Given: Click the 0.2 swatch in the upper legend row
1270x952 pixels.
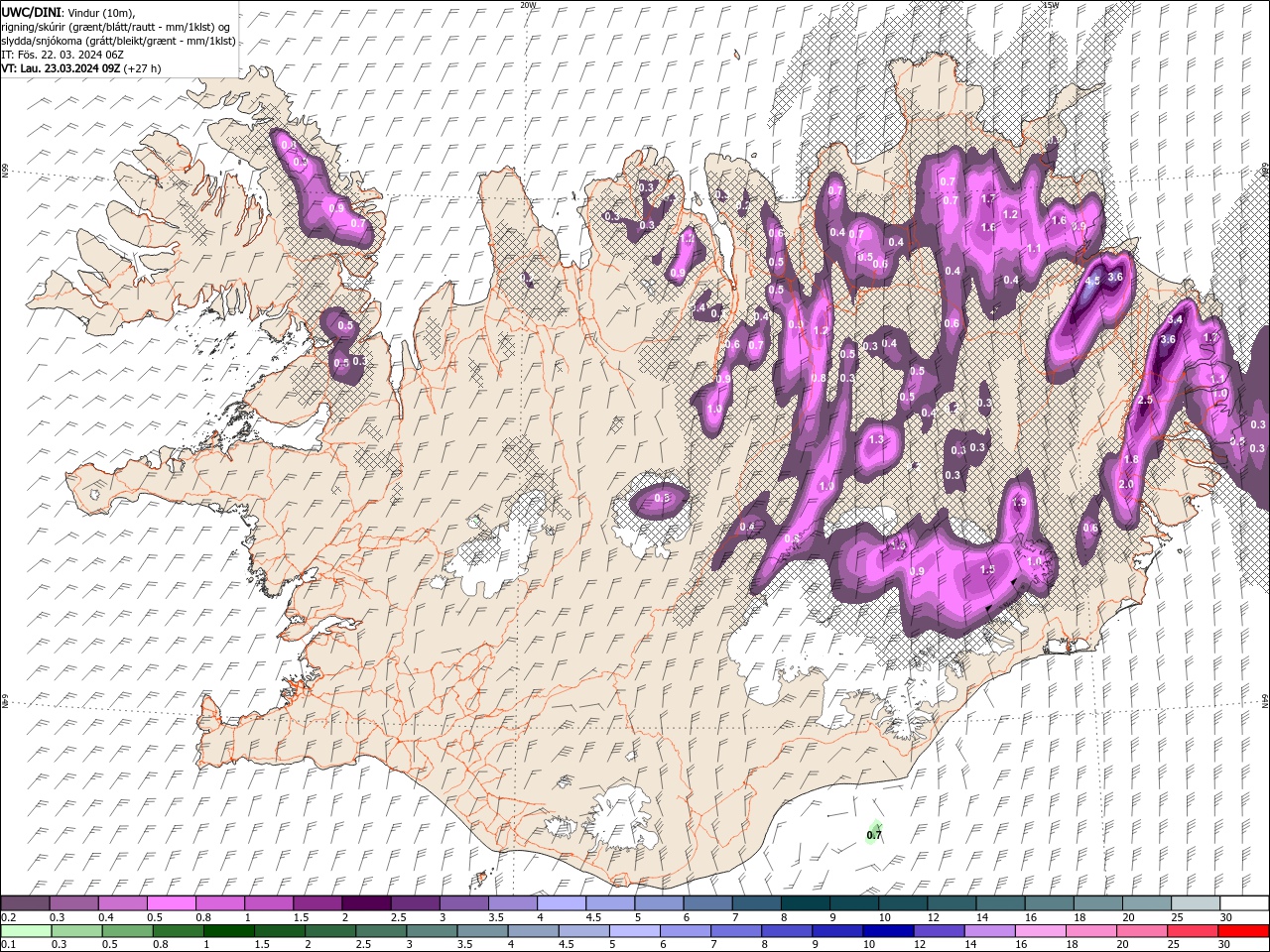Looking at the screenshot, I should pos(25,902).
